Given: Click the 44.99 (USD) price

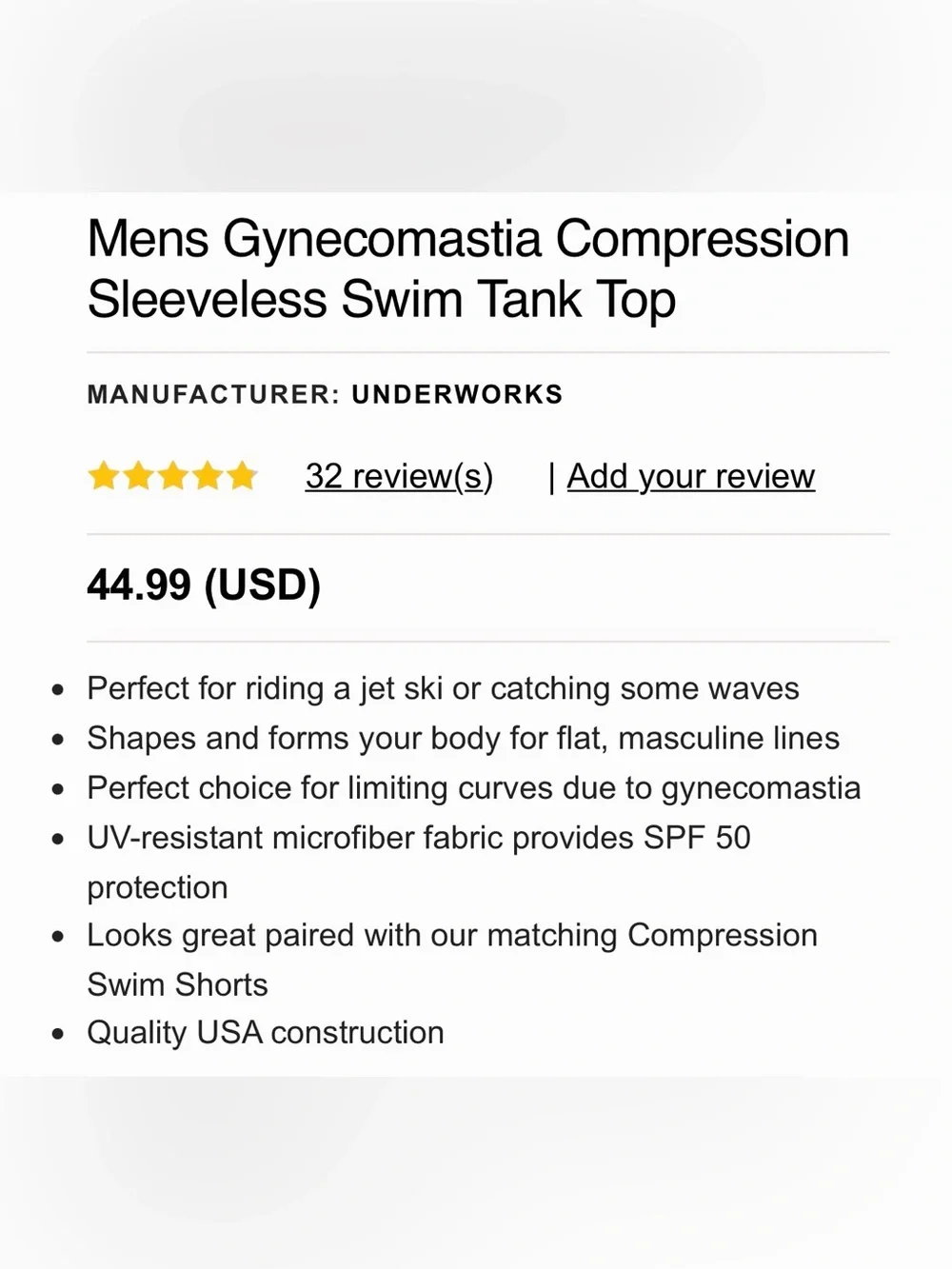Looking at the screenshot, I should coord(204,585).
